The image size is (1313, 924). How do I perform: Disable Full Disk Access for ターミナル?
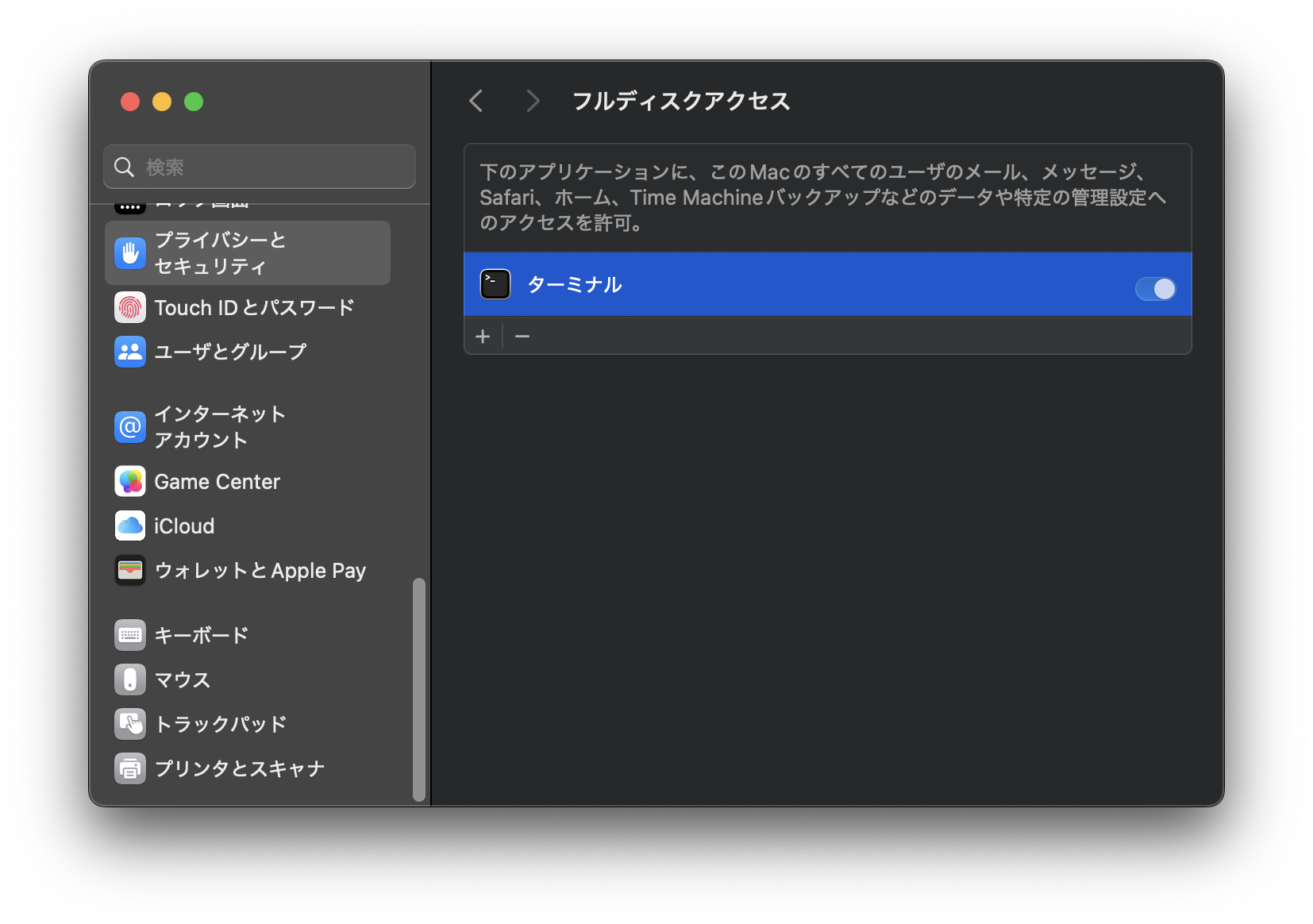[x=1155, y=289]
